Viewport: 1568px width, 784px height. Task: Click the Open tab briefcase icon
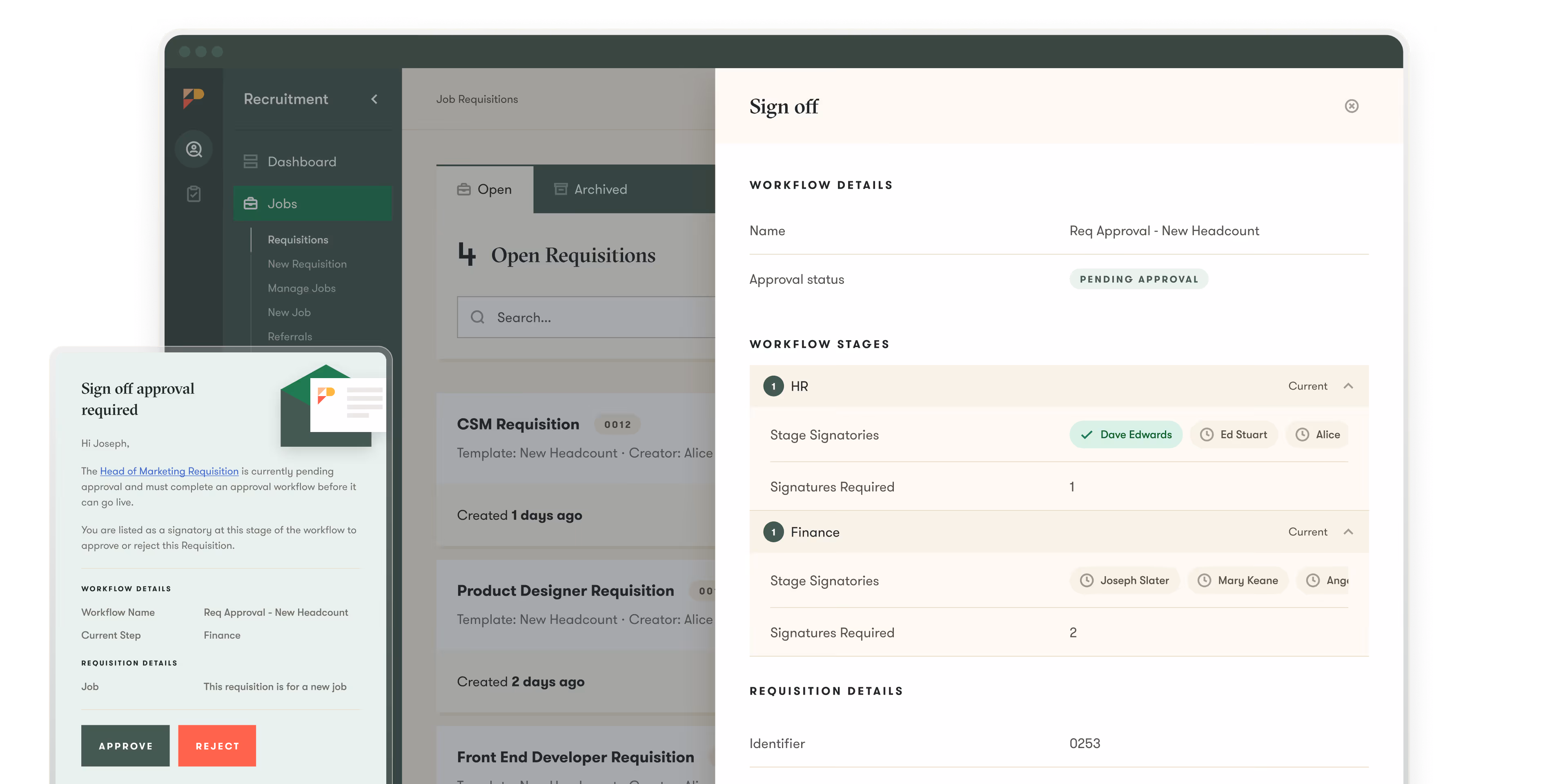point(464,189)
